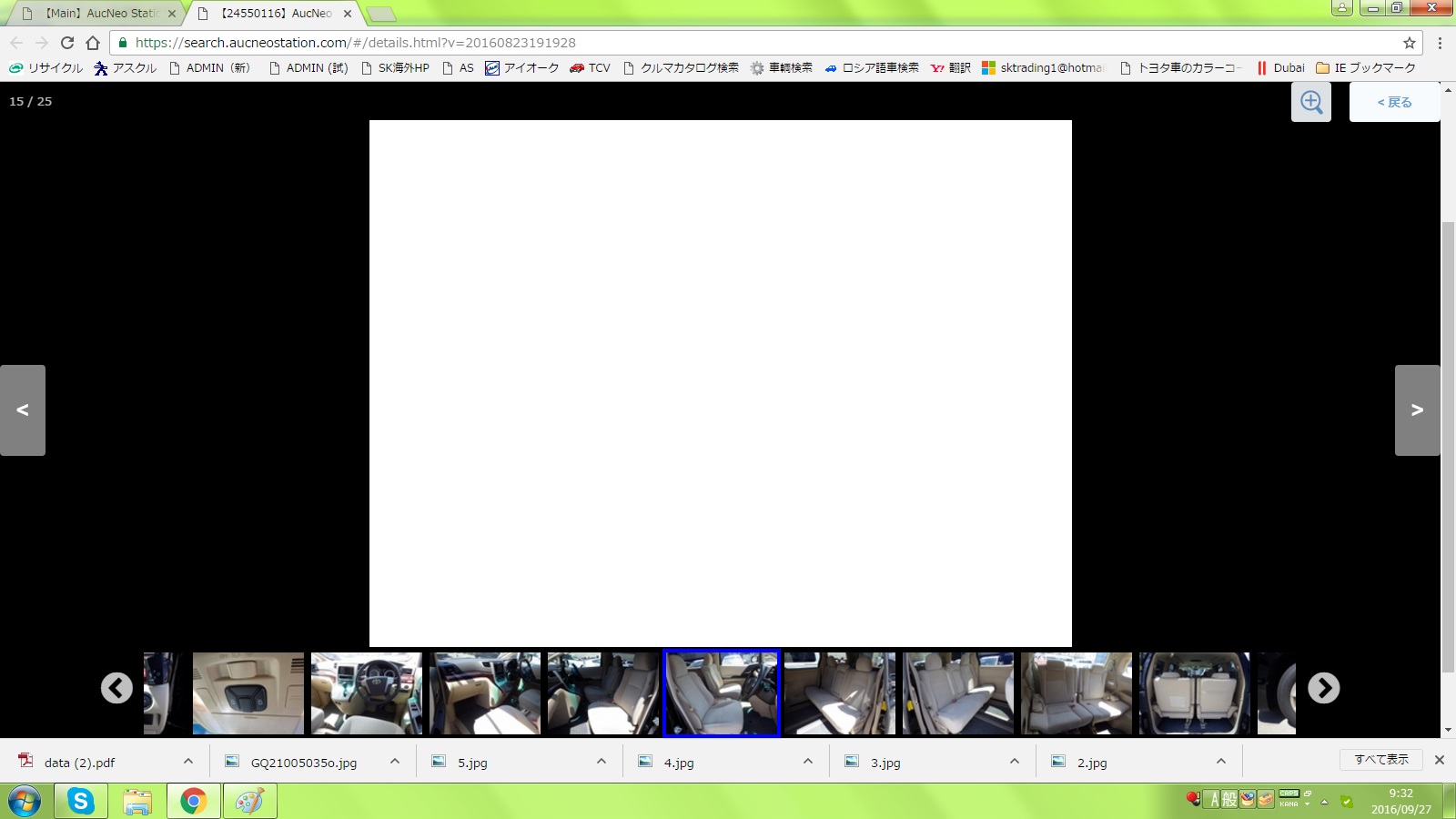Viewport: 1456px width, 819px height.
Task: Advance thumbnail strip with right arrow circle
Action: 1323,688
